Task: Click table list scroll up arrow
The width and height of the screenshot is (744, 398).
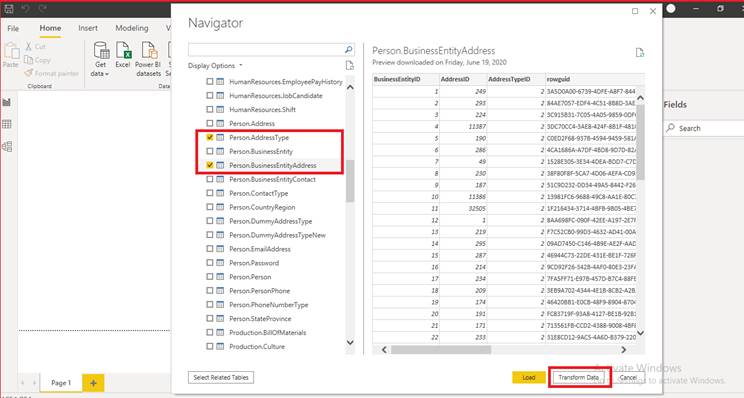Action: 350,87
